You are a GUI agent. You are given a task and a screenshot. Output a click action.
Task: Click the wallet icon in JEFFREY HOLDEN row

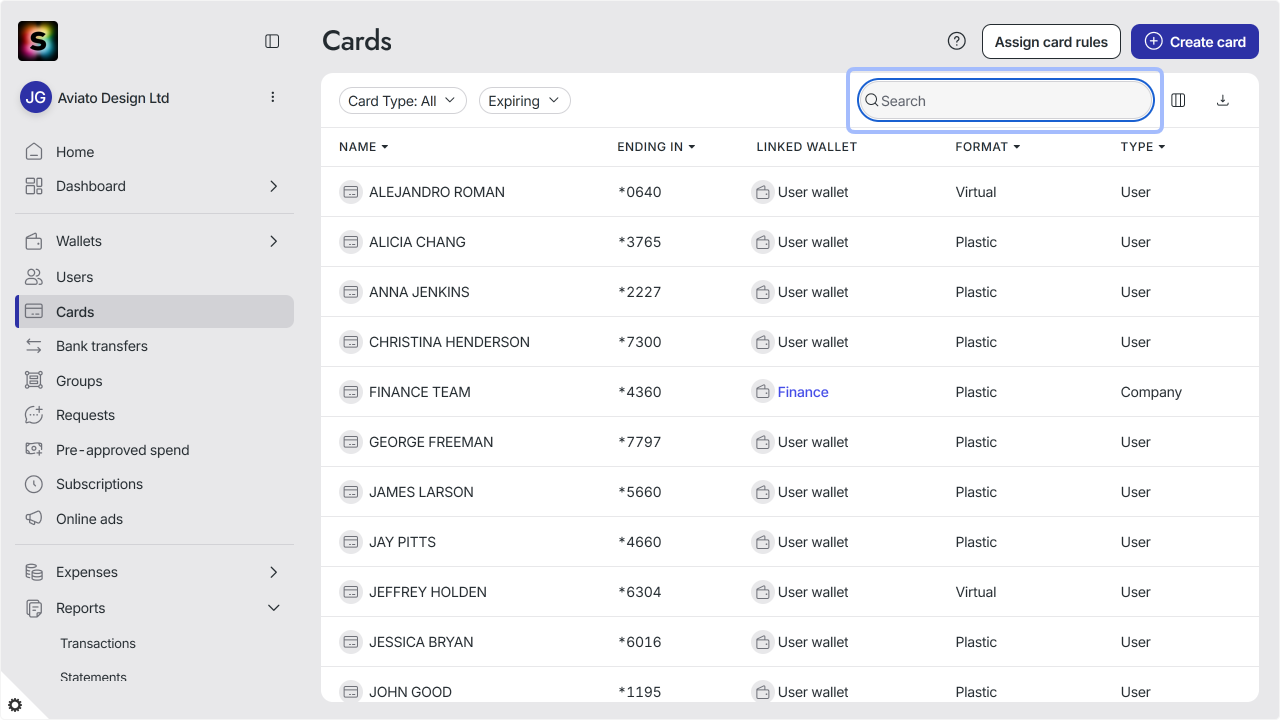pyautogui.click(x=762, y=591)
